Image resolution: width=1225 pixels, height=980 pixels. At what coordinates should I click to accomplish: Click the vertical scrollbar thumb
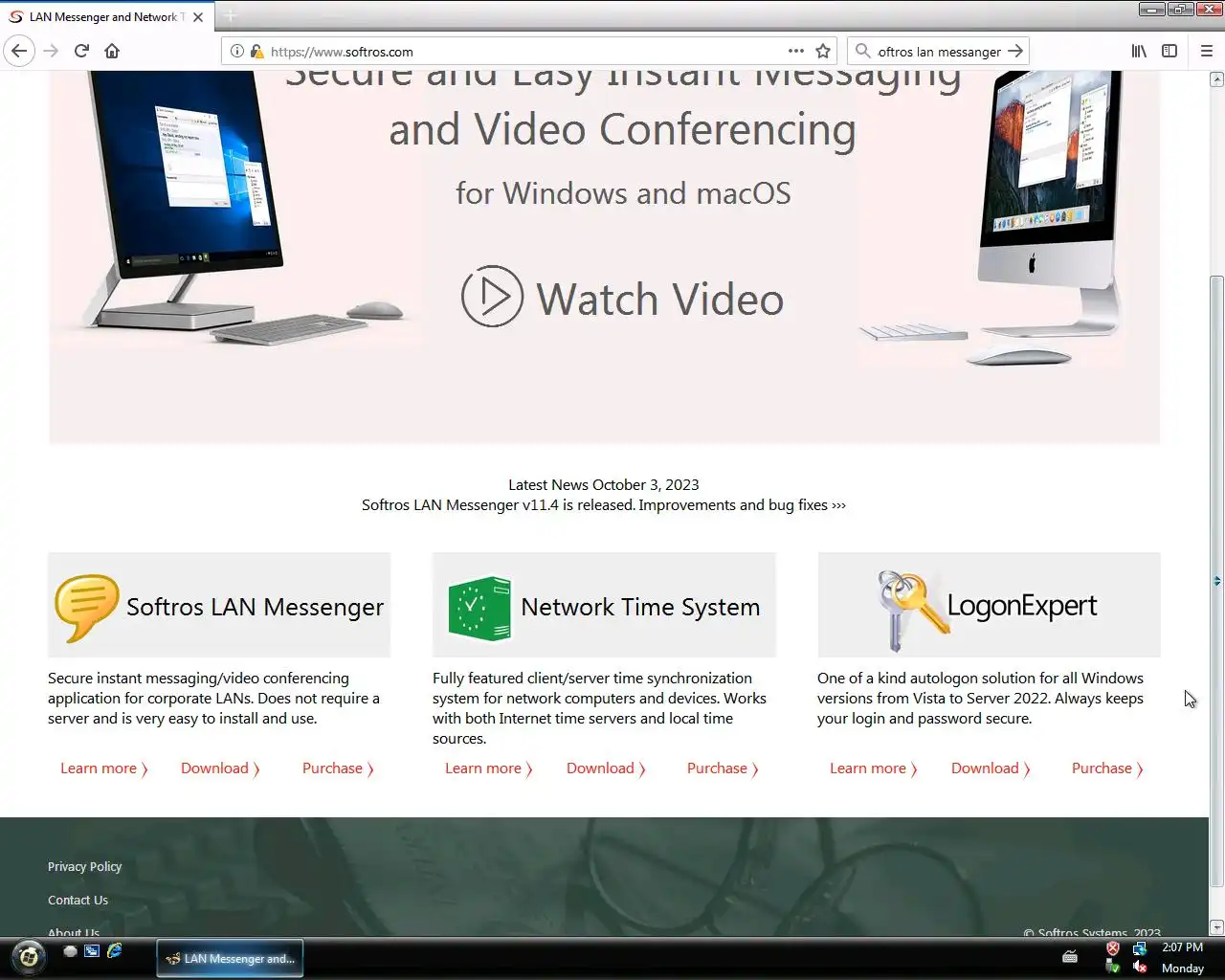click(1216, 581)
